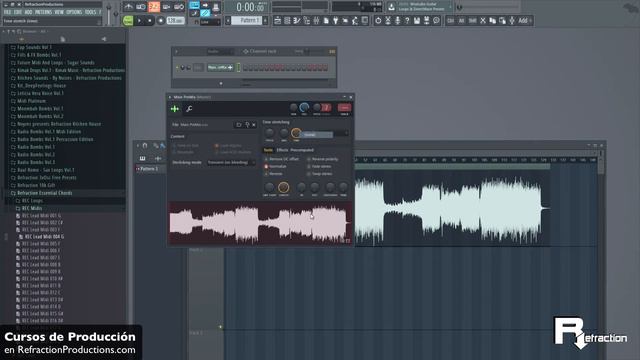Click the transport stop button
Screen dimensions: 640x360
(x=150, y=20)
